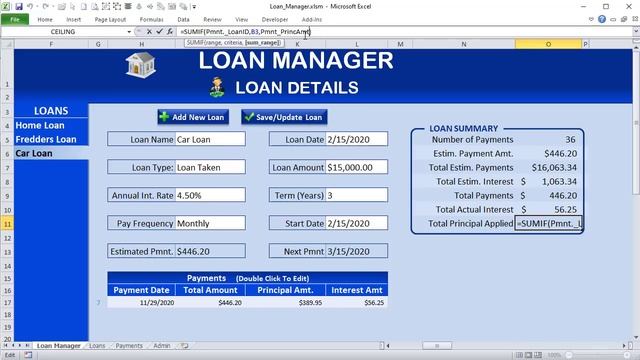Image resolution: width=640 pixels, height=360 pixels.
Task: Open the Add-Ins tab
Action: coord(312,19)
